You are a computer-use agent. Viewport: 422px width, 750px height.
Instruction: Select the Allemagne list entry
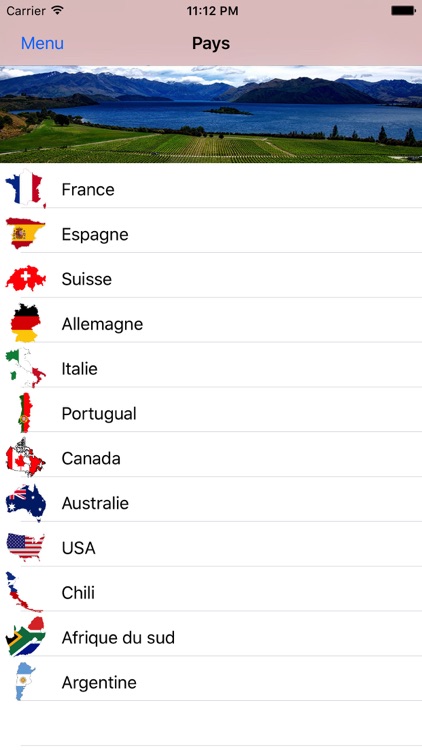pos(211,323)
